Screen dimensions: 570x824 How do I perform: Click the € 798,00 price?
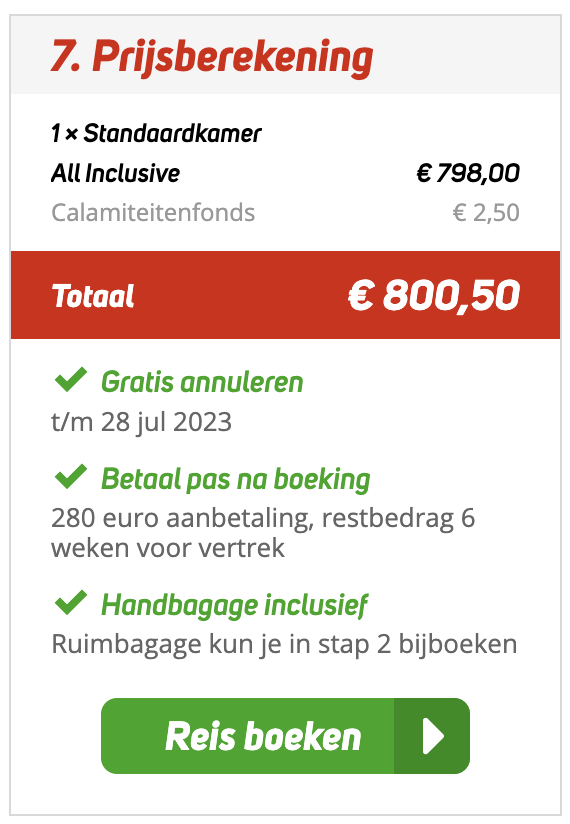pyautogui.click(x=468, y=173)
